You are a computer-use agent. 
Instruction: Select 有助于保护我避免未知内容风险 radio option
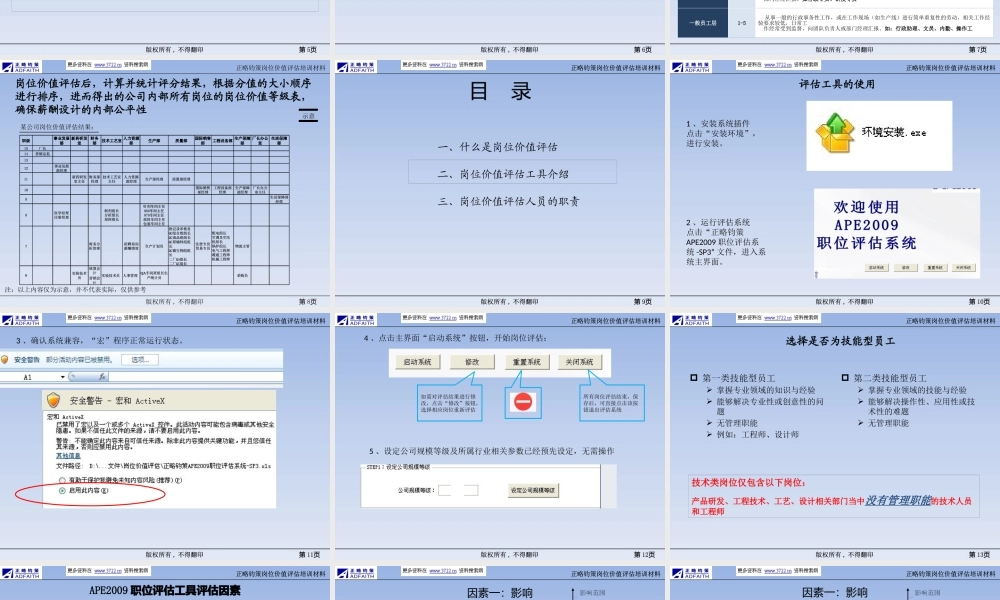(62, 480)
